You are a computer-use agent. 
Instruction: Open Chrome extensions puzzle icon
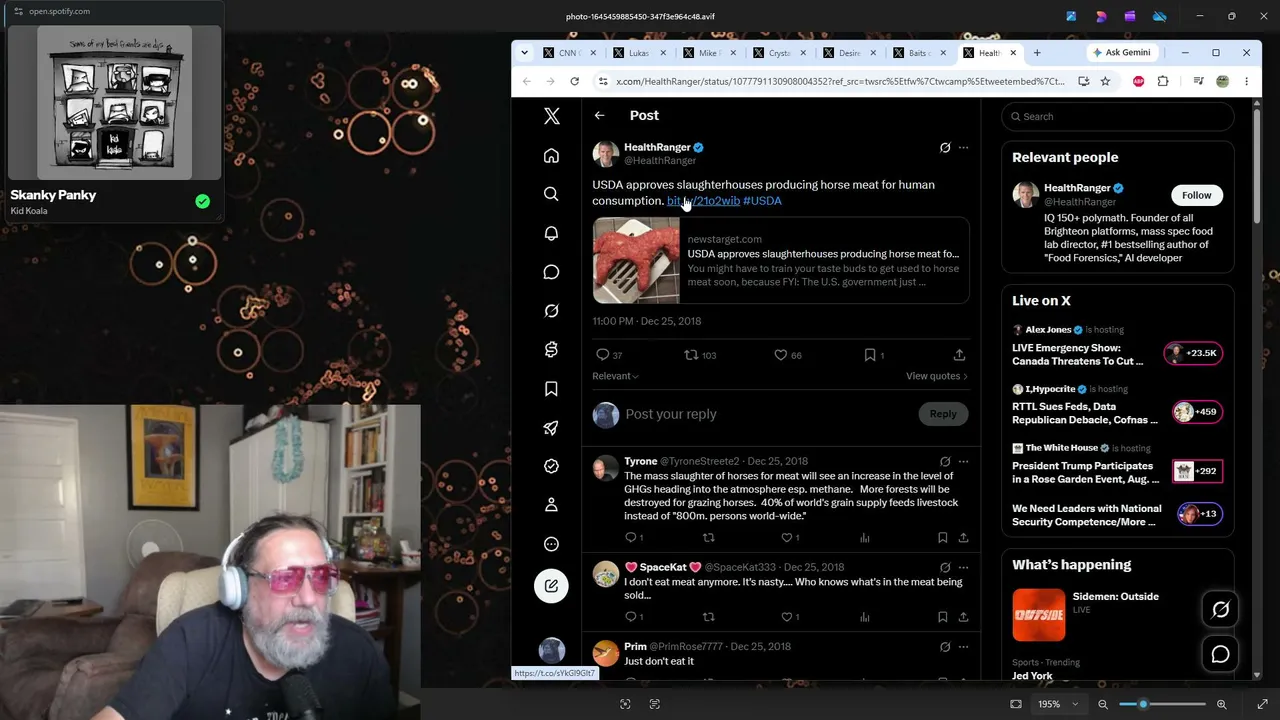pos(1162,81)
